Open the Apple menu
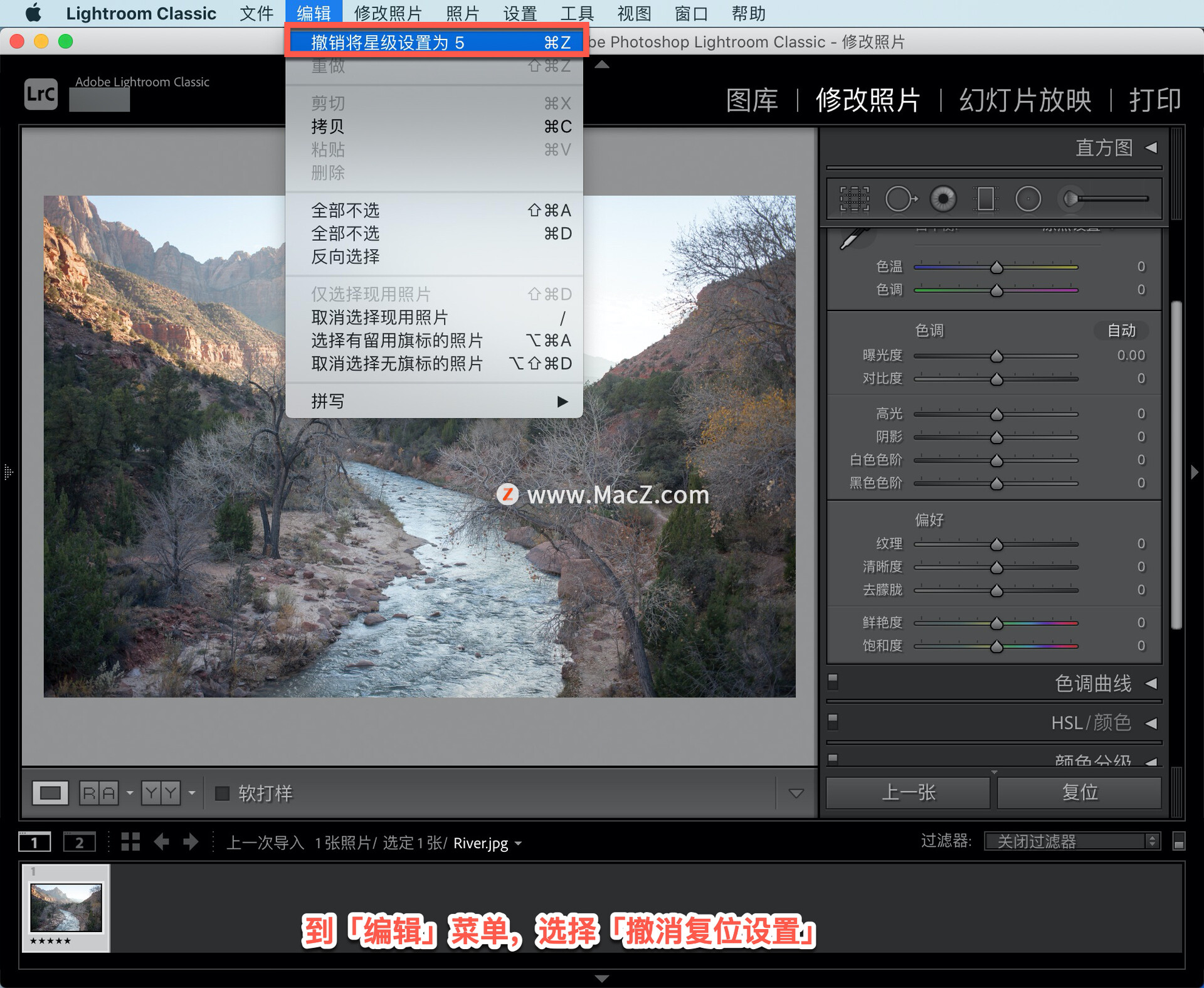The image size is (1204, 988). click(33, 13)
